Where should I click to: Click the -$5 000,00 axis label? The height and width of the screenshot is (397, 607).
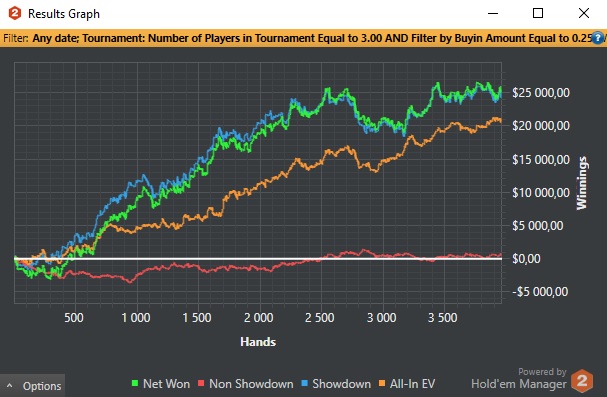click(540, 292)
